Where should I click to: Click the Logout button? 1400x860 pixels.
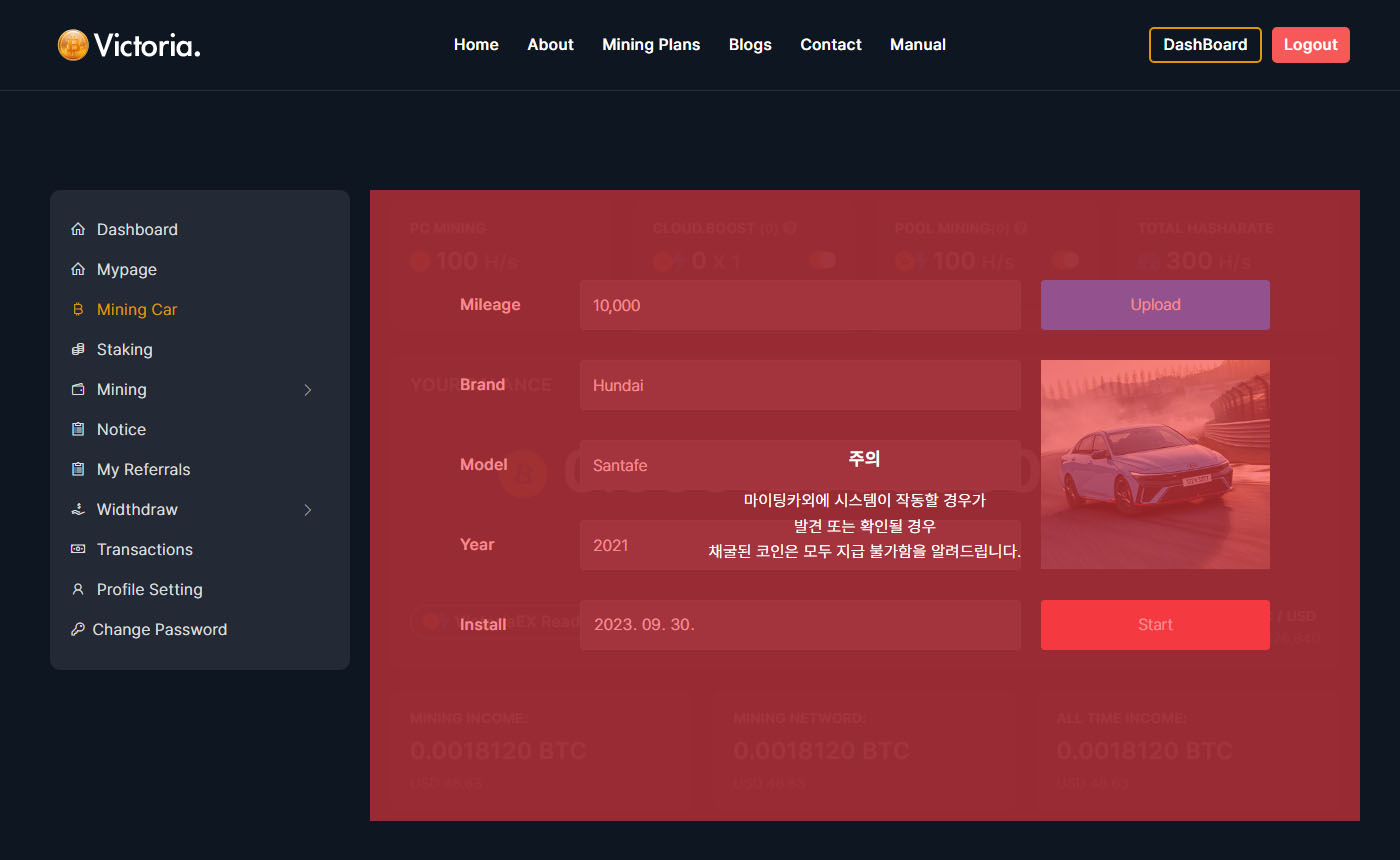click(x=1310, y=45)
